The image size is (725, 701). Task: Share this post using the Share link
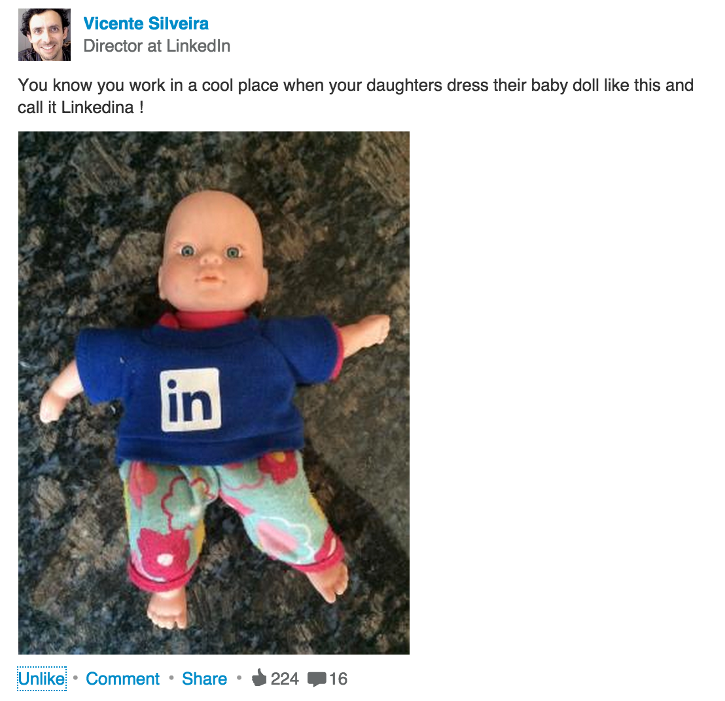coord(204,679)
